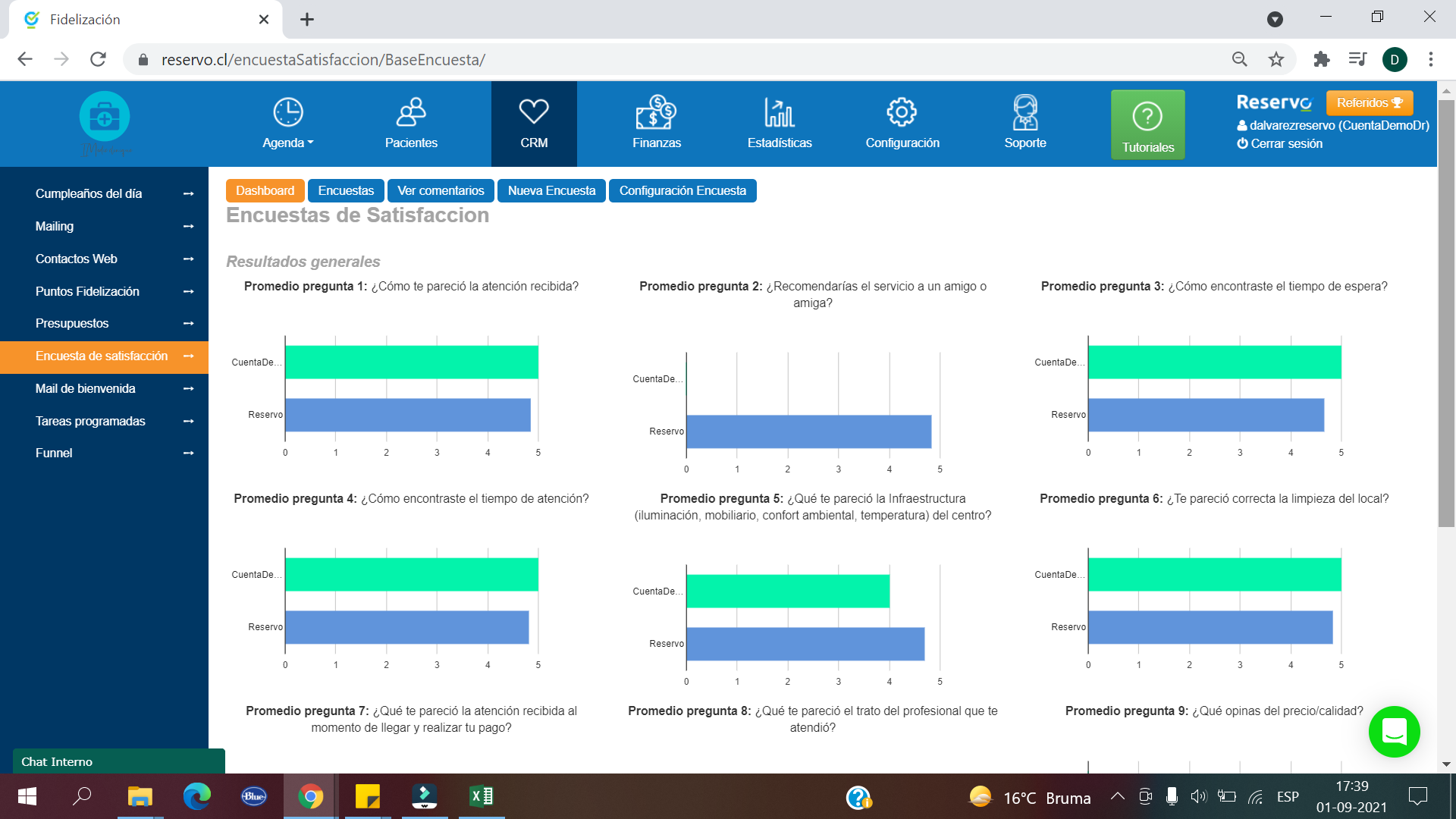
Task: Open the Pacientes section icon
Action: click(411, 114)
